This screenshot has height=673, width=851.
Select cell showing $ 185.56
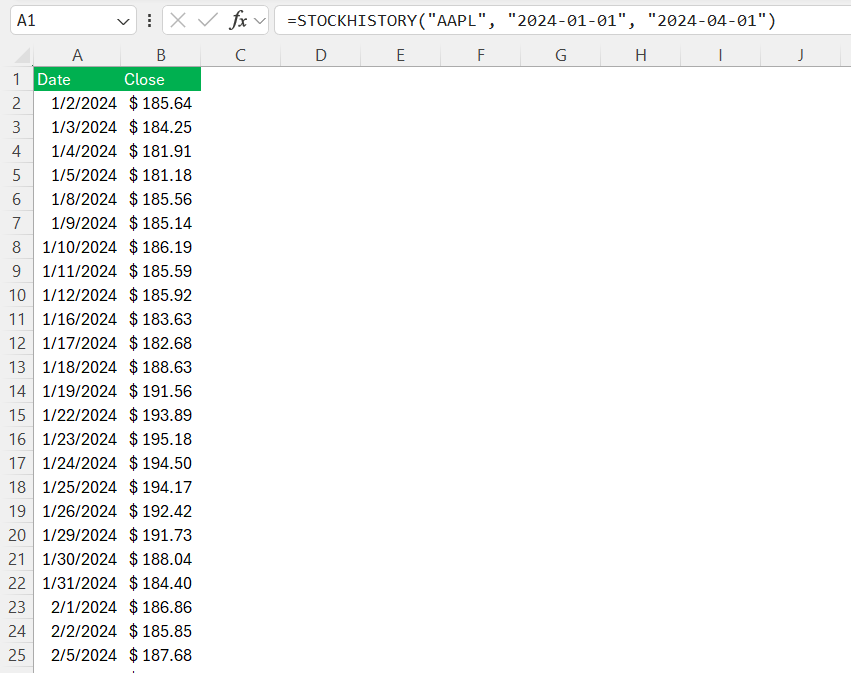point(161,199)
